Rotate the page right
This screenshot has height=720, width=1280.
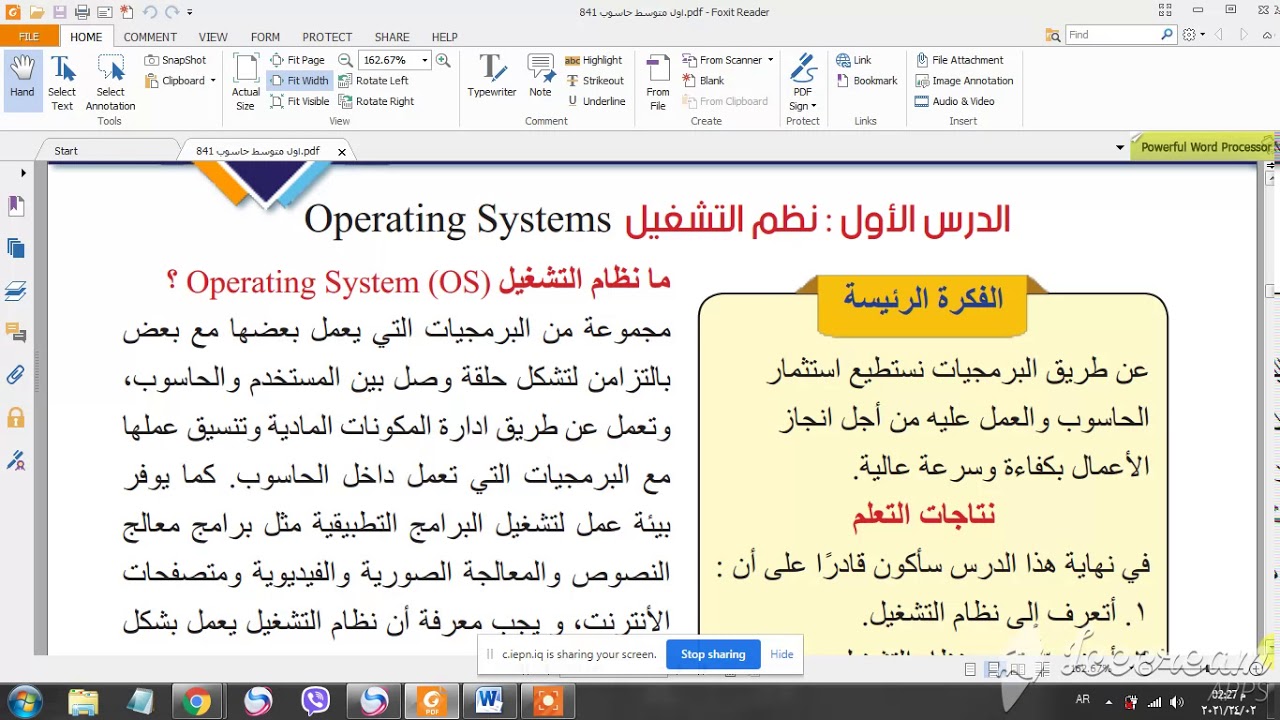(376, 101)
